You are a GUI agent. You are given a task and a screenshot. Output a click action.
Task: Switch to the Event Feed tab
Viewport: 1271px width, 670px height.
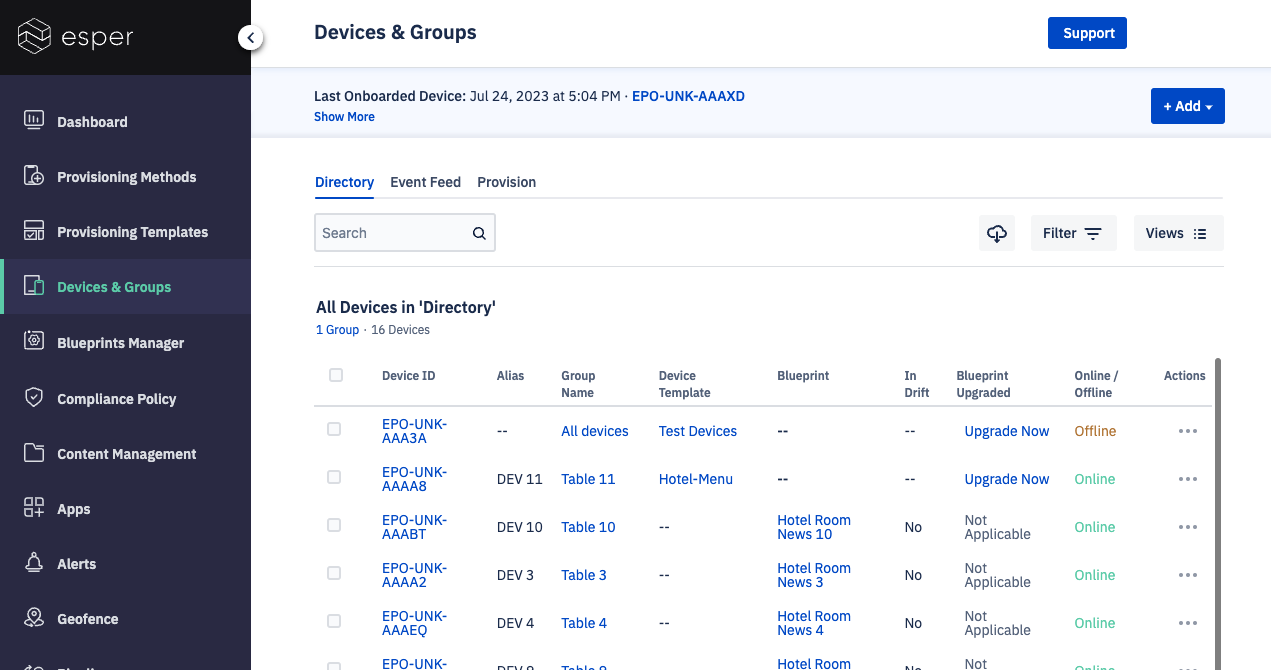[425, 182]
